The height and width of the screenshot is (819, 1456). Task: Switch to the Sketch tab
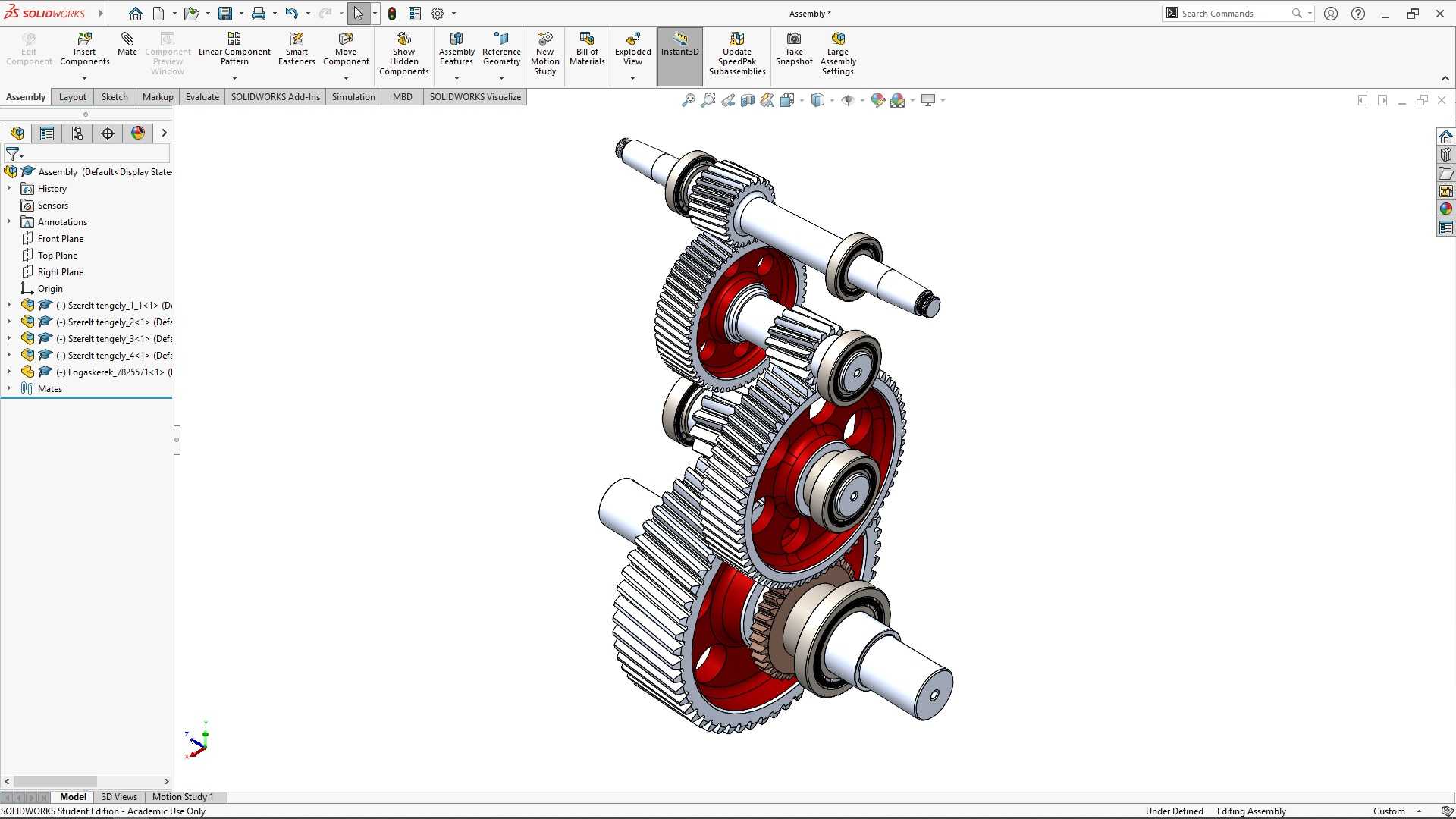click(115, 97)
